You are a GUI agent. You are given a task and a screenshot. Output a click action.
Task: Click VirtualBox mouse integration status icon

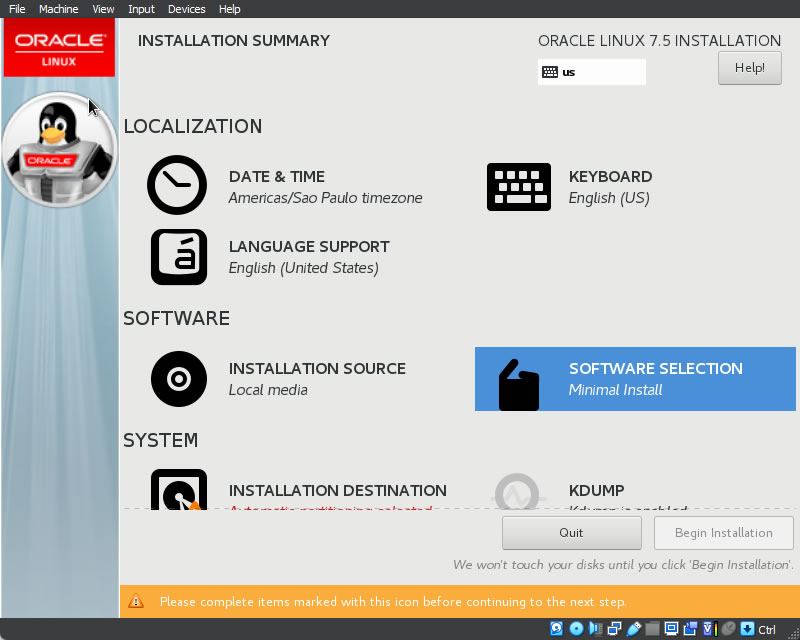(729, 628)
